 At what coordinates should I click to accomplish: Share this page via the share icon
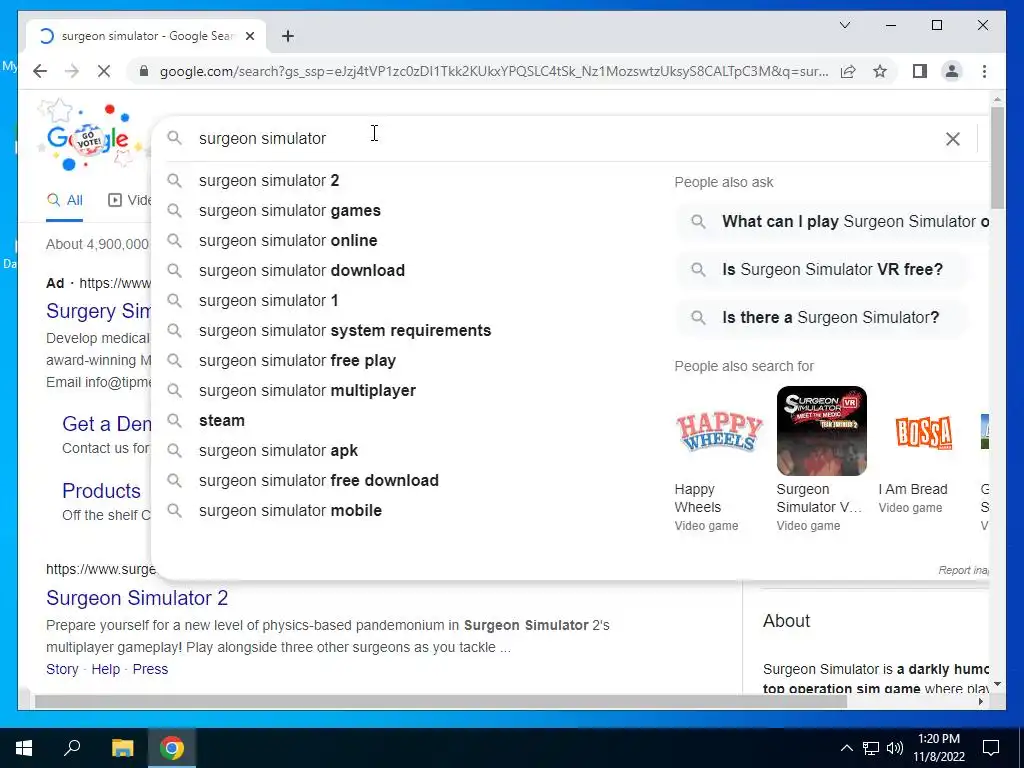[x=848, y=71]
